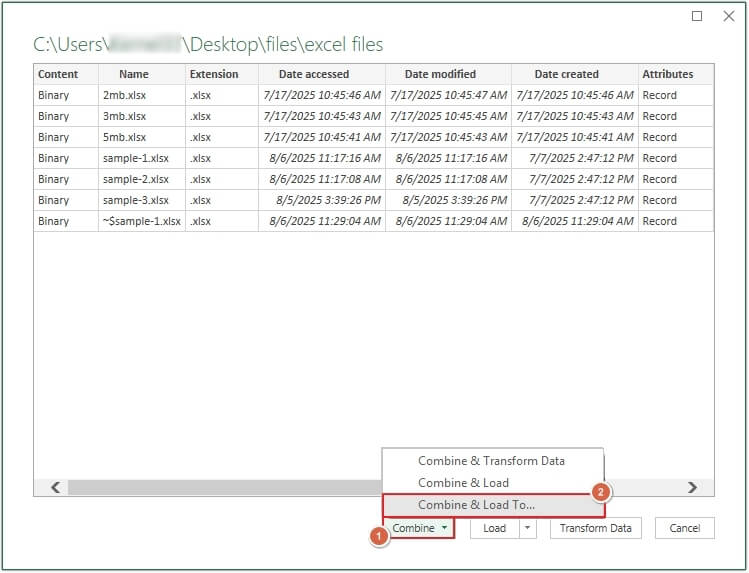Open the Combine dropdown button
The height and width of the screenshot is (573, 749).
419,528
